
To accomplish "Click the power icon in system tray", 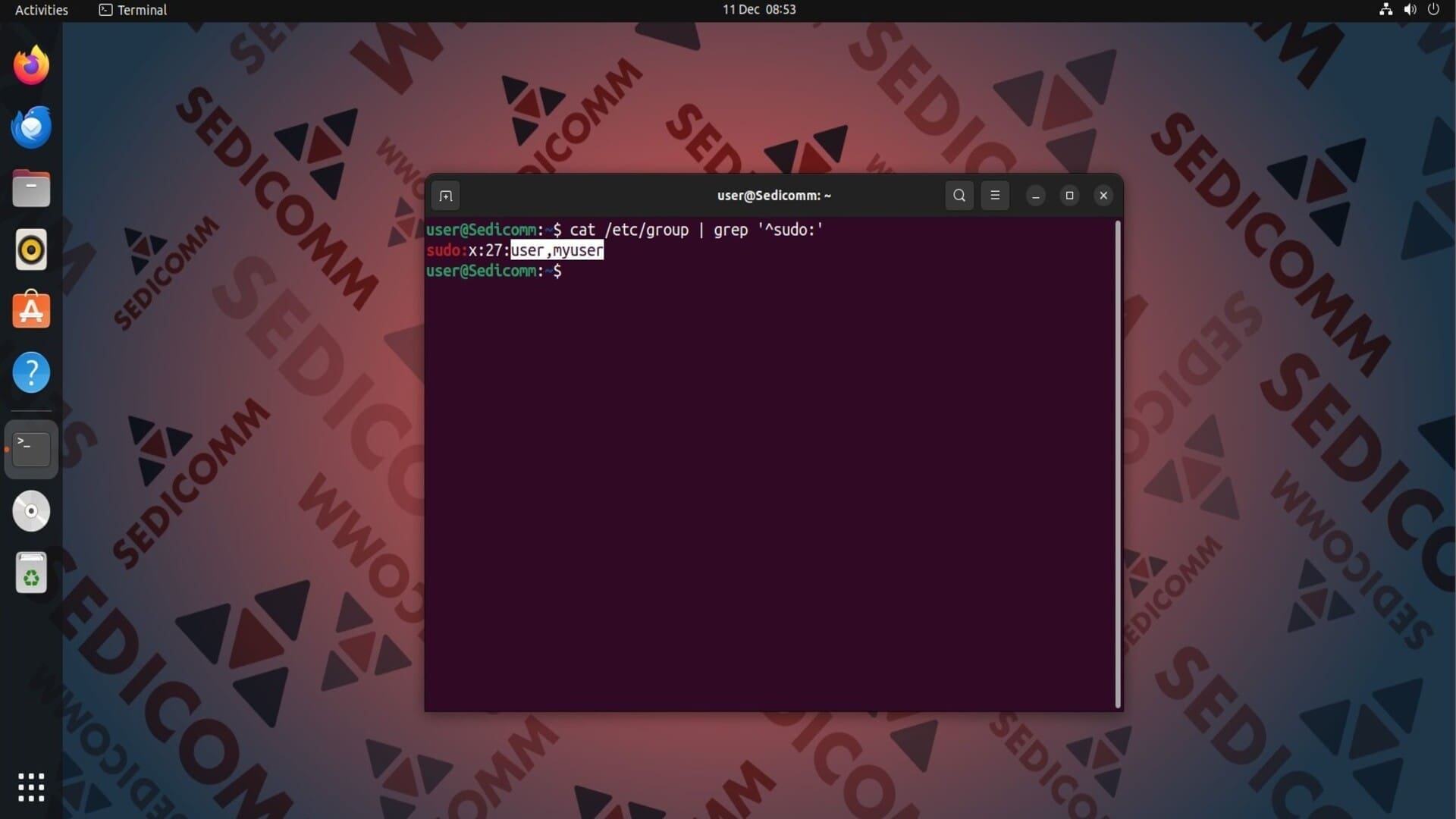I will pyautogui.click(x=1433, y=10).
